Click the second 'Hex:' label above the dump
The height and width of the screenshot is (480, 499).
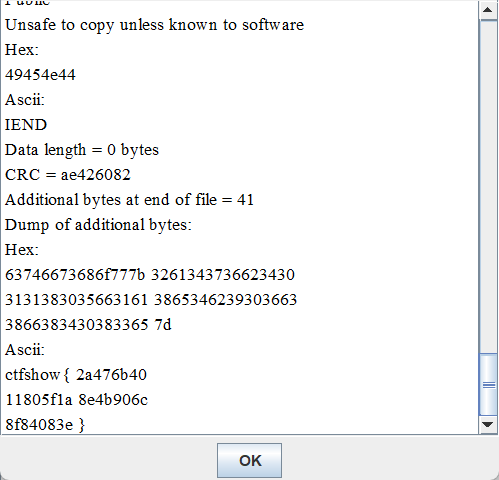pos(22,250)
